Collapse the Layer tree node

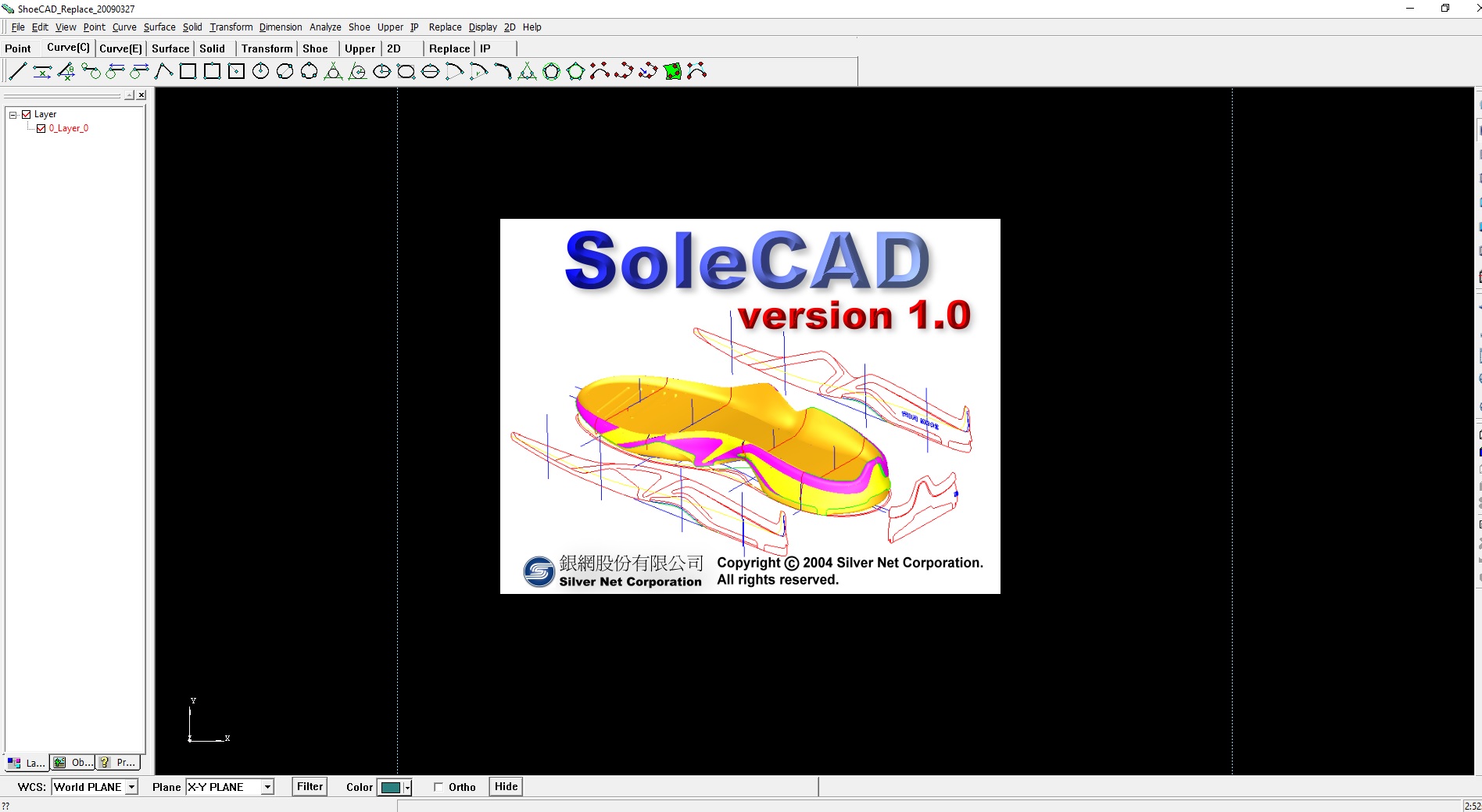[x=12, y=113]
